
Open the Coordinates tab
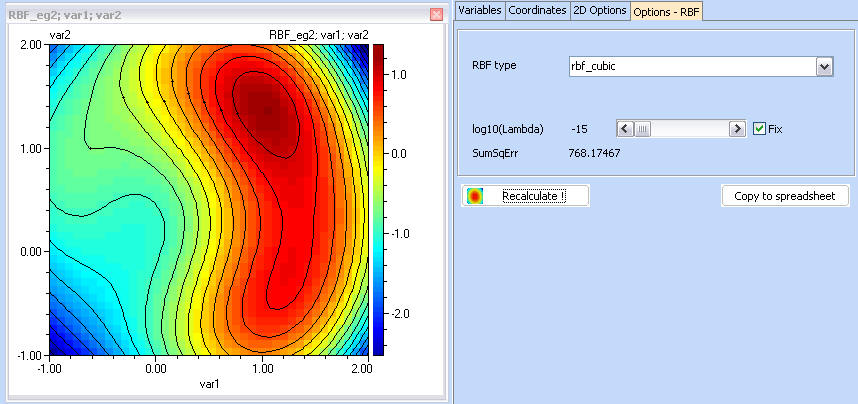pos(536,10)
